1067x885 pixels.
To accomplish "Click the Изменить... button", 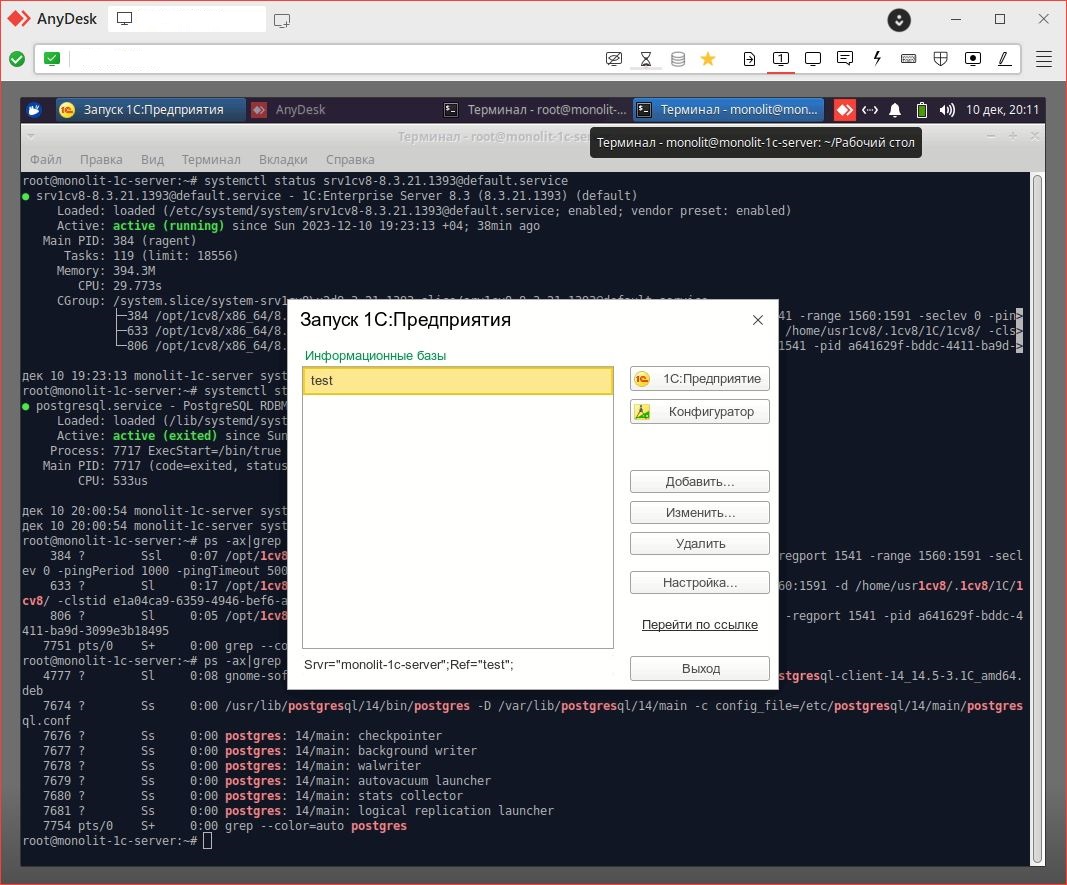I will coord(700,513).
